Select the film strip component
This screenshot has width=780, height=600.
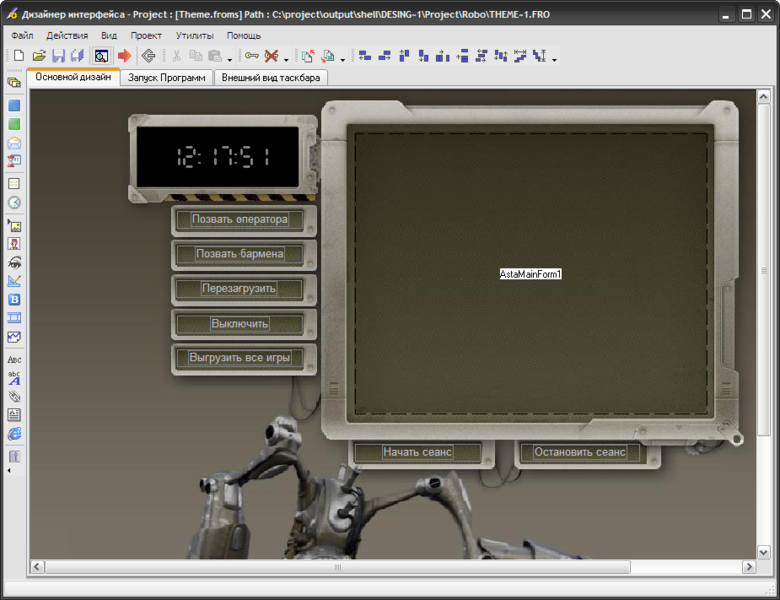14,318
